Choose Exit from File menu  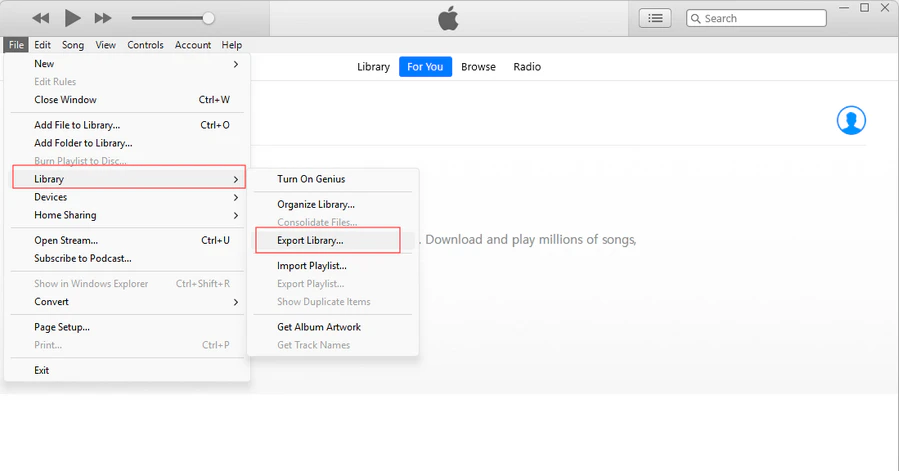pyautogui.click(x=127, y=370)
